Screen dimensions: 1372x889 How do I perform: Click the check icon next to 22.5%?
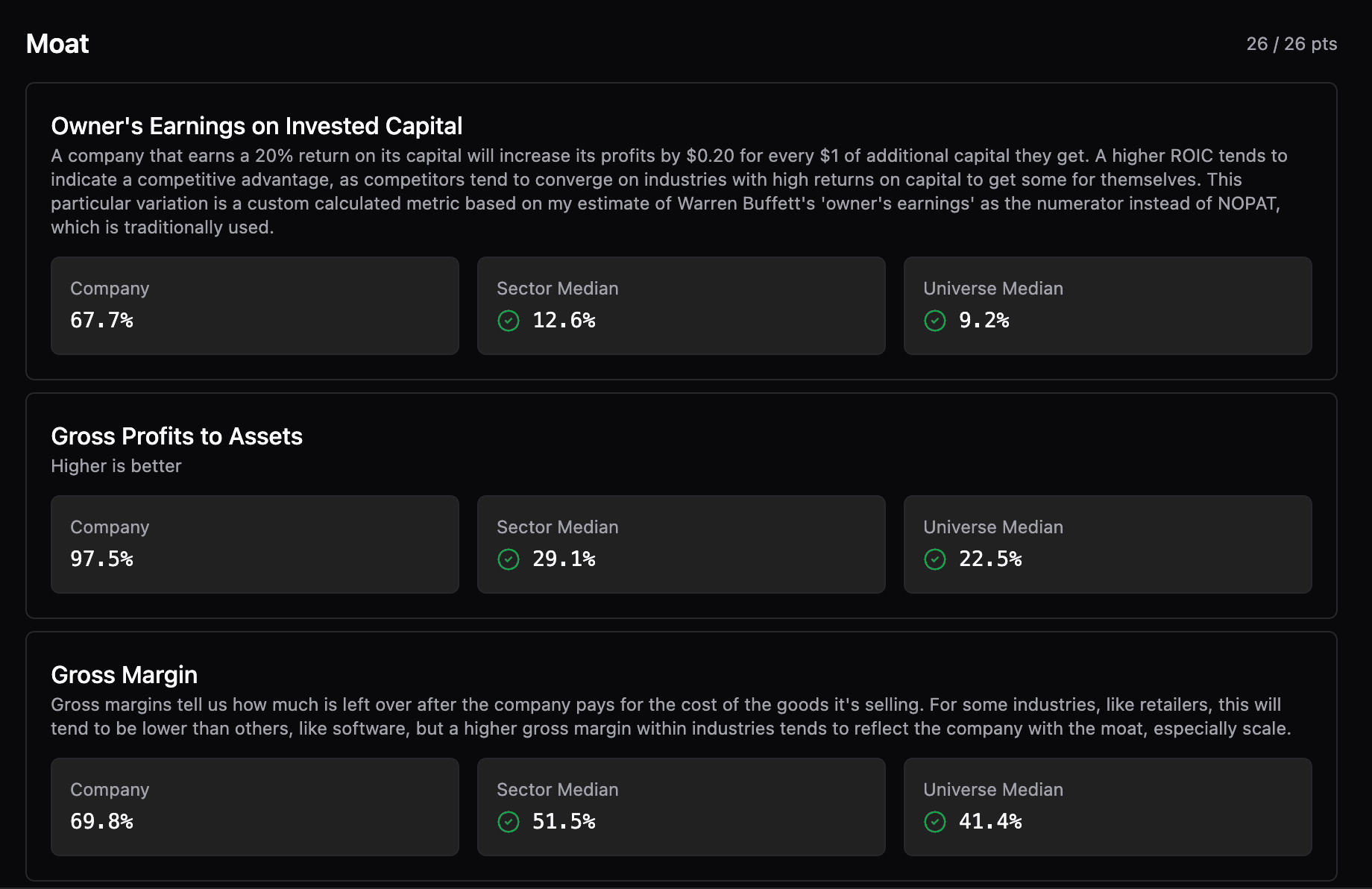click(x=935, y=559)
